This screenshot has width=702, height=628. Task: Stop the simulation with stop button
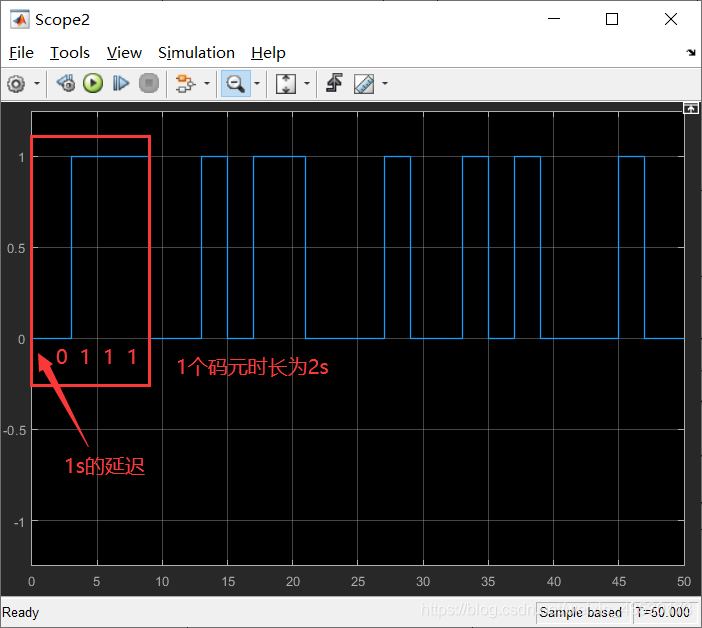(149, 83)
